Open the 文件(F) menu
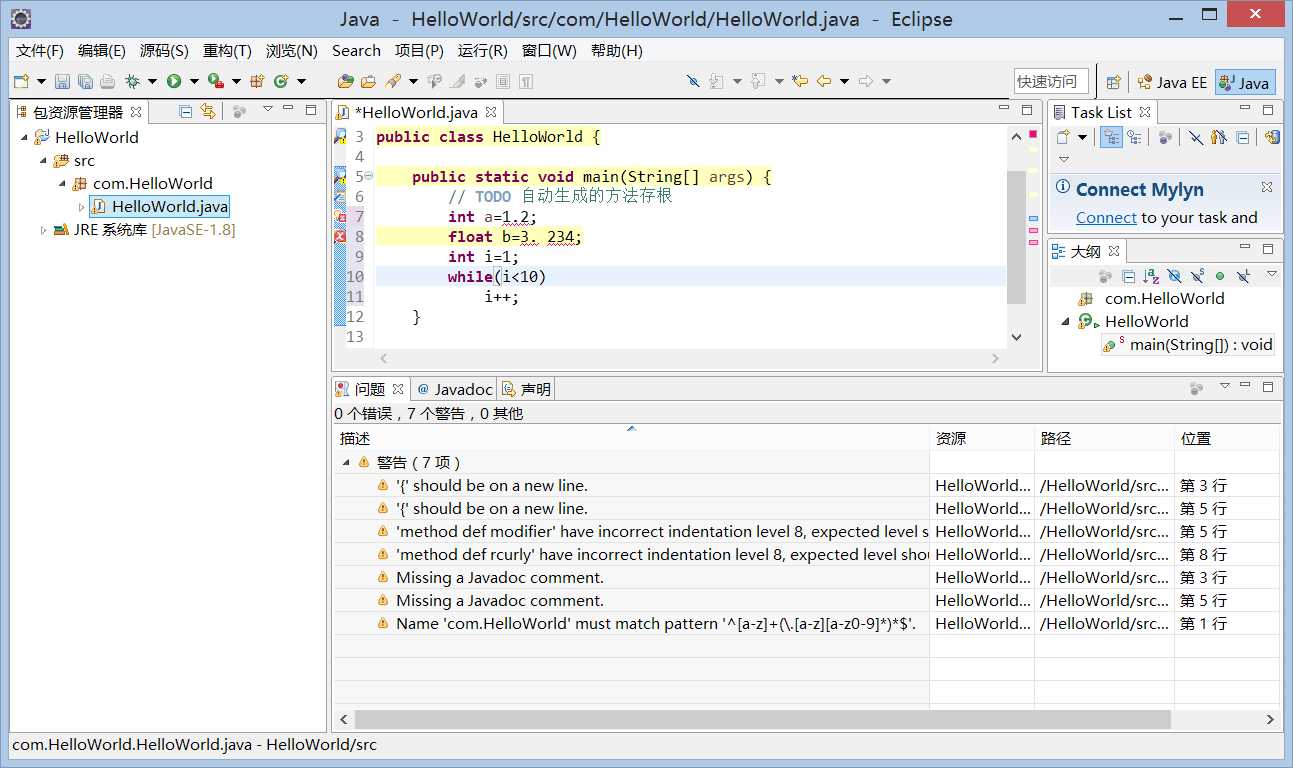Screen dimensions: 1293x768 40,50
